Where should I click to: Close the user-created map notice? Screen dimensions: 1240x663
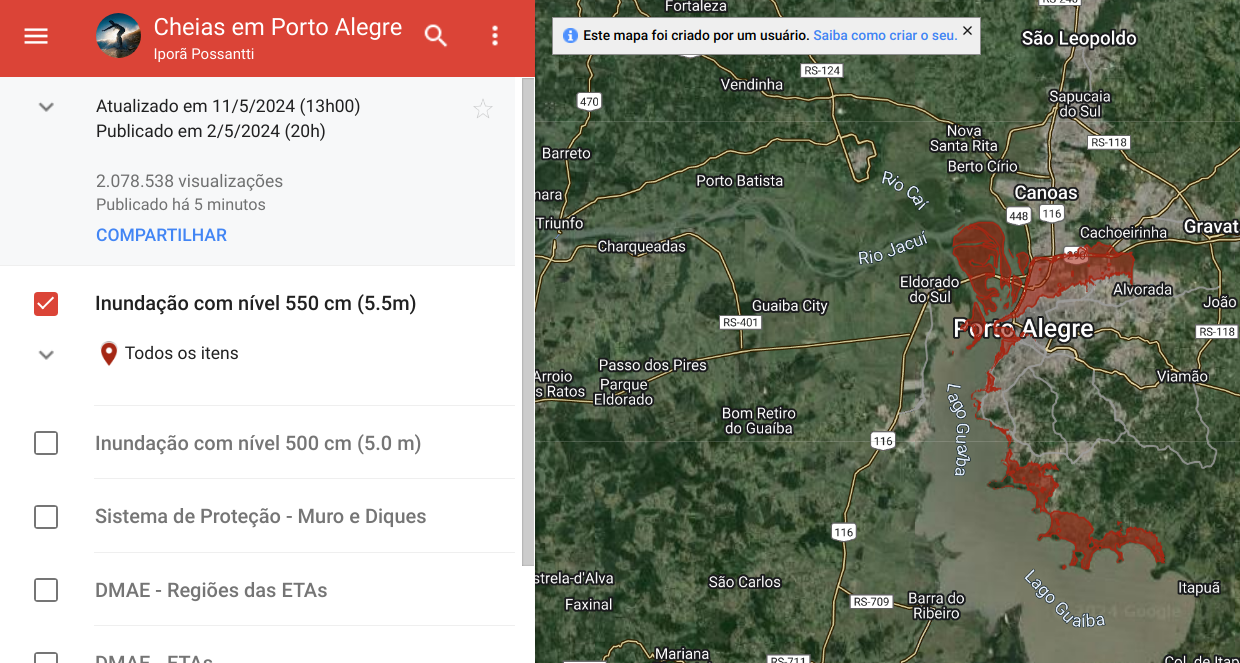click(x=967, y=31)
